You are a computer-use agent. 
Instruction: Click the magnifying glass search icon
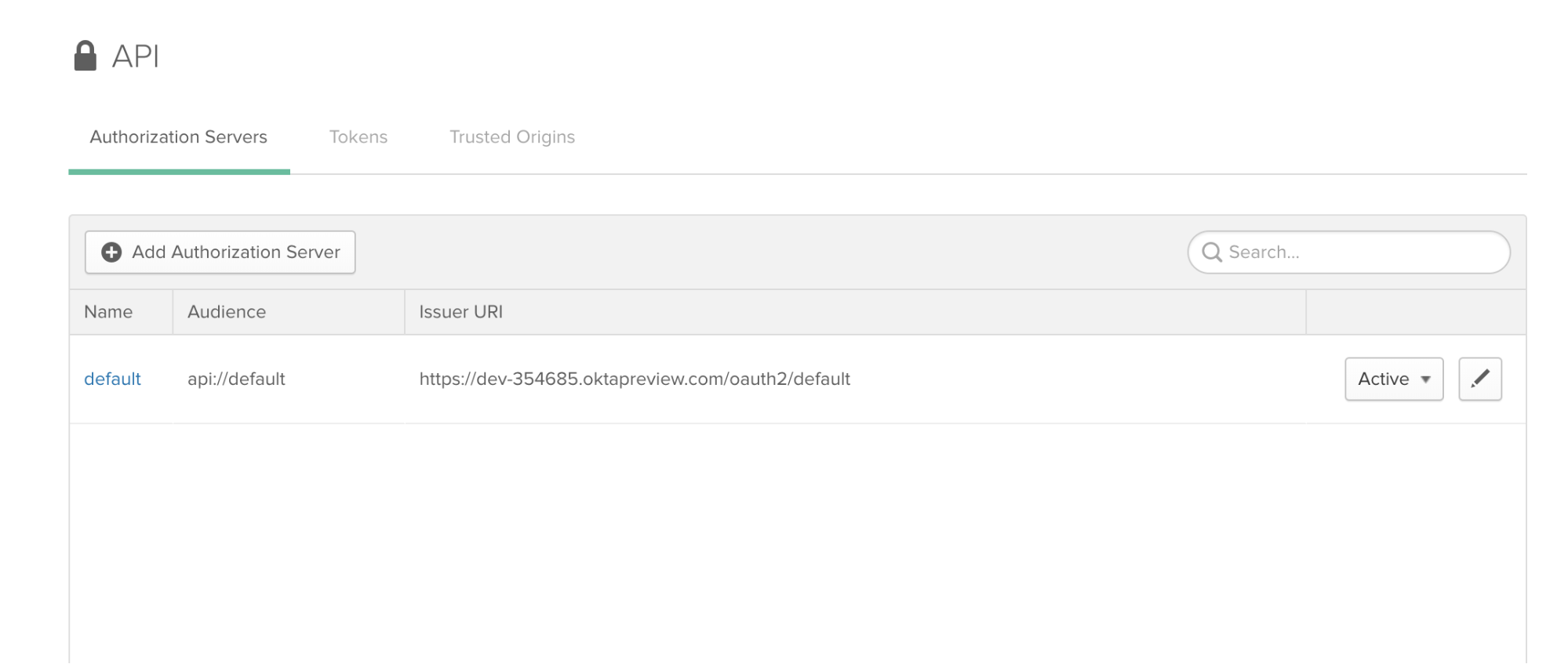1212,252
